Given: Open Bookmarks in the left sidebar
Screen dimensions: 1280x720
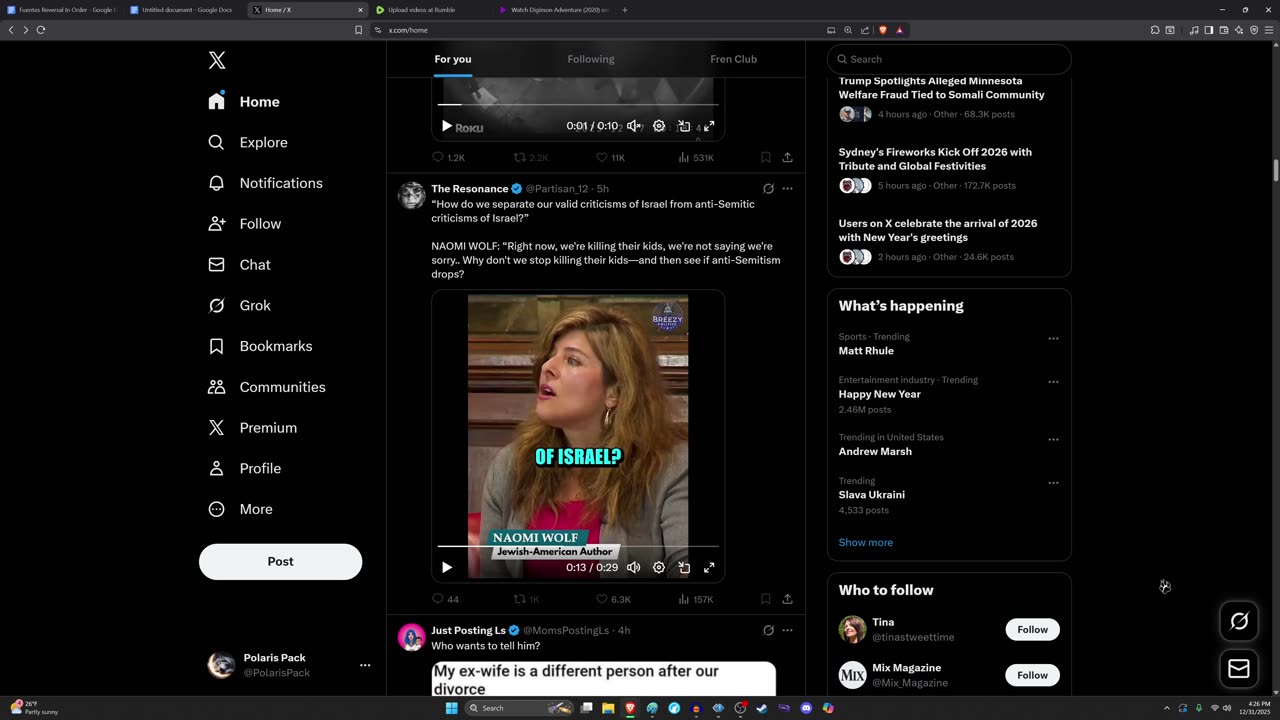Looking at the screenshot, I should pos(260,346).
